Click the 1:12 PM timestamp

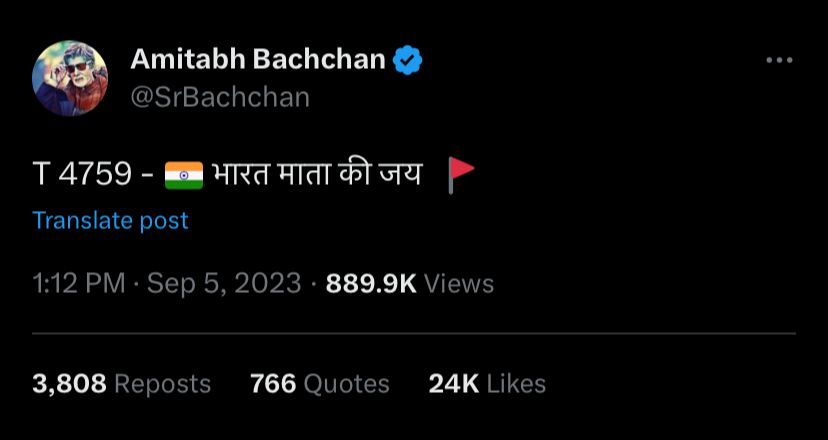click(x=79, y=284)
